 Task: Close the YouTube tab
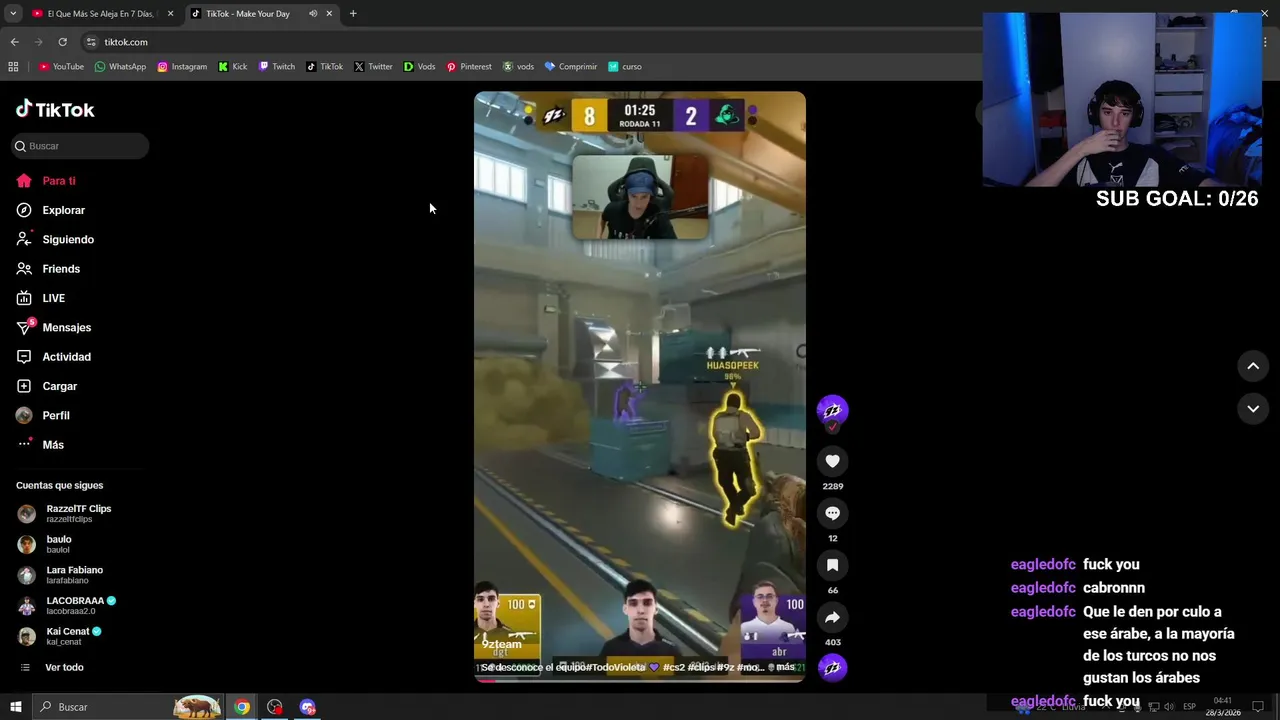pyautogui.click(x=171, y=14)
